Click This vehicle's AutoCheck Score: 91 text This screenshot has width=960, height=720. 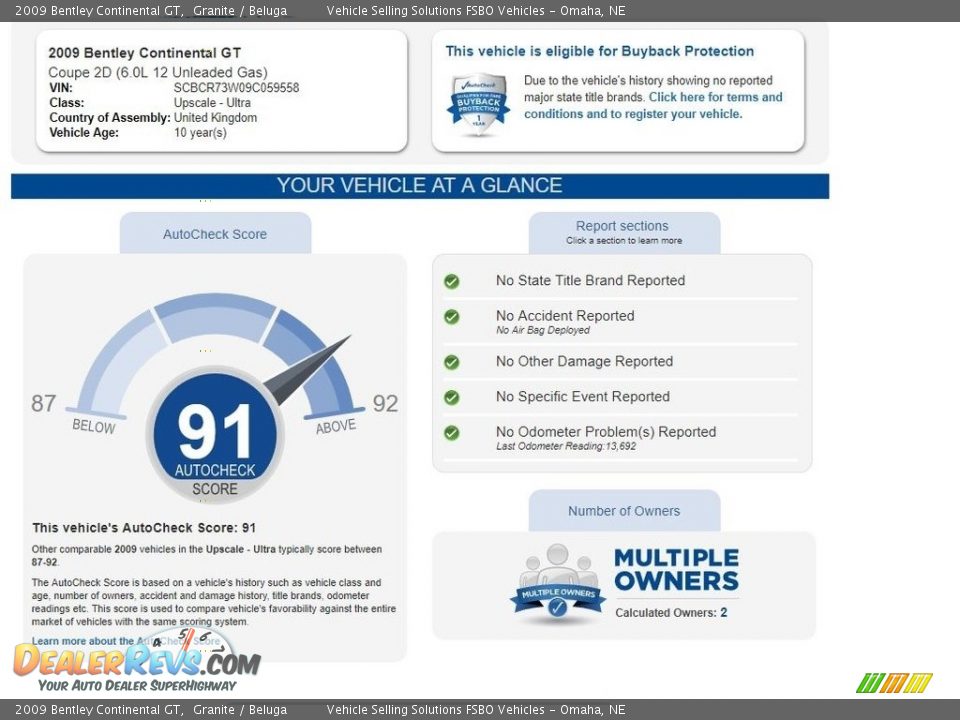coord(144,528)
